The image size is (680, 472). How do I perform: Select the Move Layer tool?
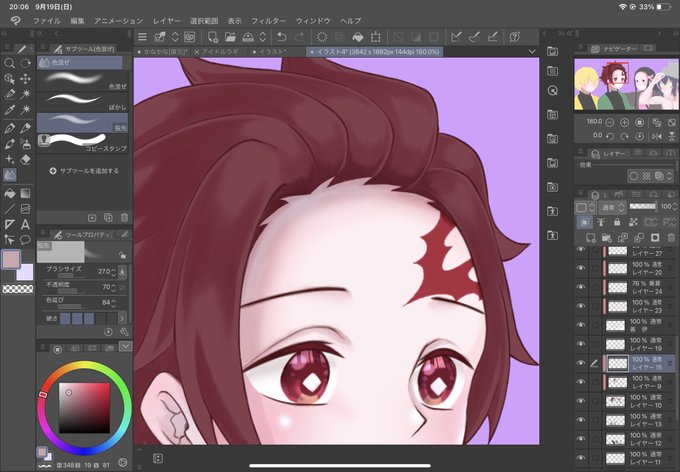pyautogui.click(x=25, y=79)
